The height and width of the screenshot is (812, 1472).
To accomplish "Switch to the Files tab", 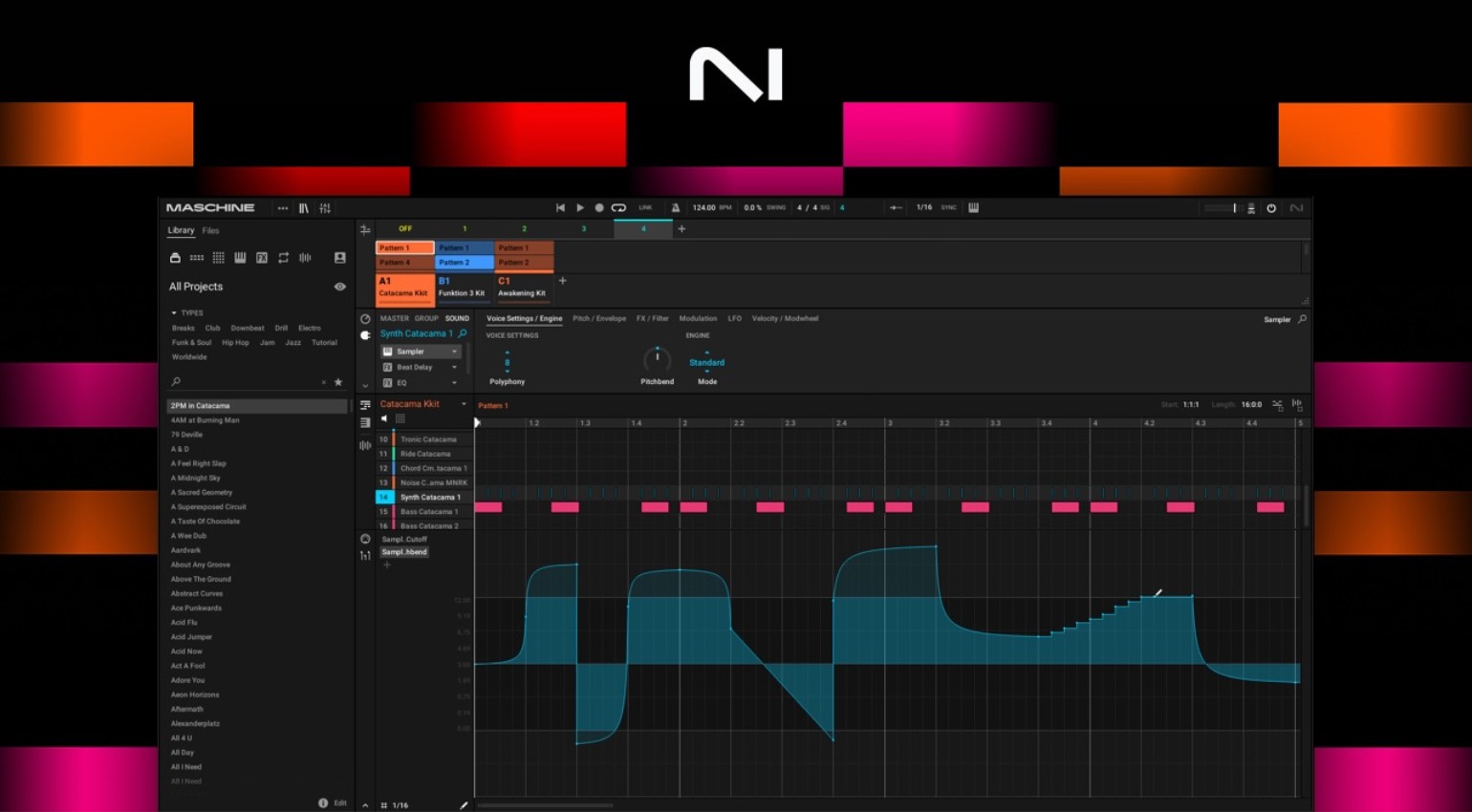I will click(x=210, y=230).
